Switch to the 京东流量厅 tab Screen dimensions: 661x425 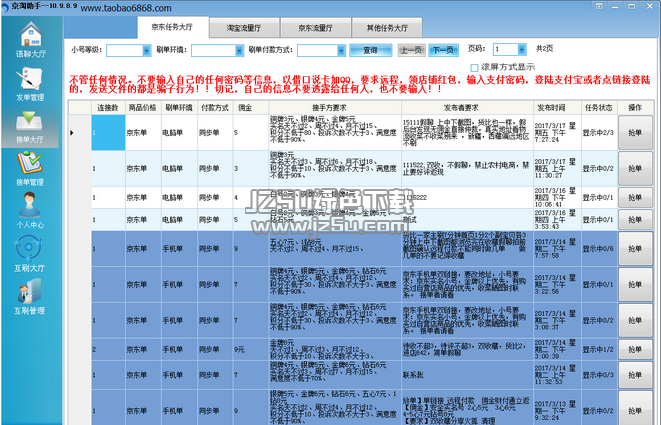pyautogui.click(x=315, y=28)
